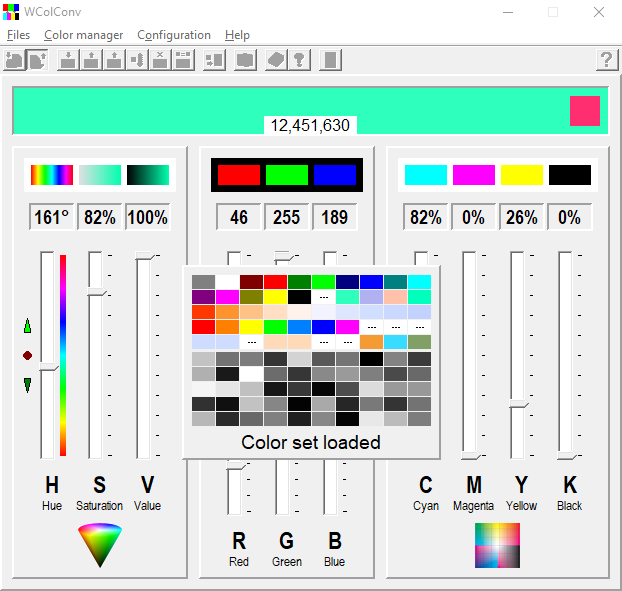Image resolution: width=622 pixels, height=591 pixels.
Task: Open the Configuration menu
Action: click(x=174, y=35)
